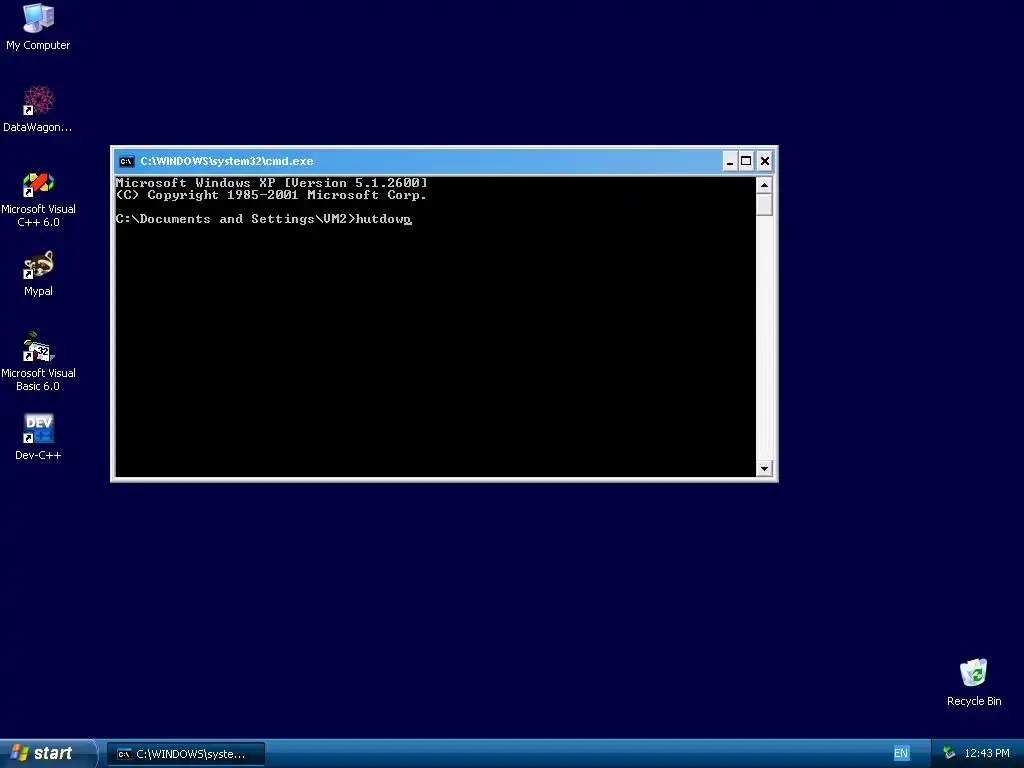Select the Dev-C++ desktop shortcut
Screen dimensions: 1024x768
pyautogui.click(x=38, y=437)
